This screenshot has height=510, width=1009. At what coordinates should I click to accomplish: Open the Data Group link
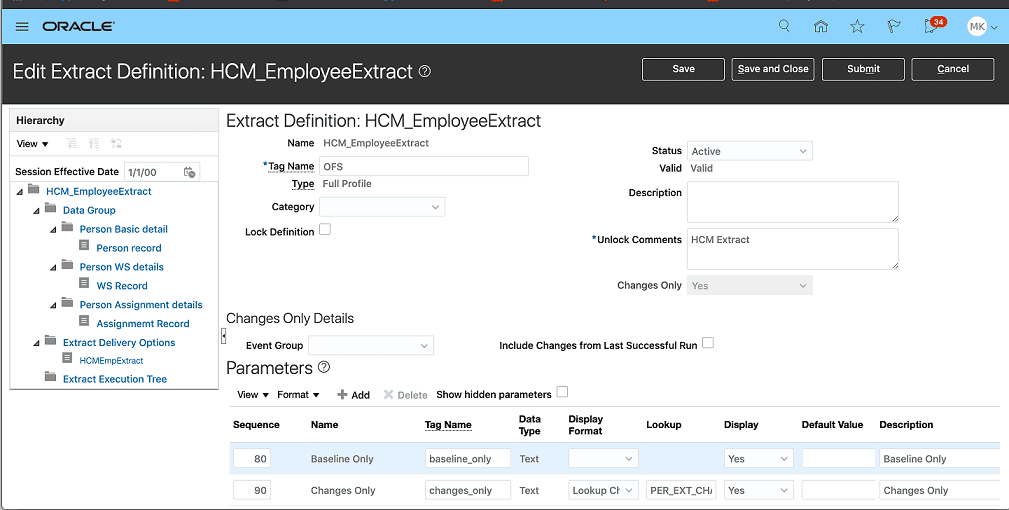[x=89, y=210]
